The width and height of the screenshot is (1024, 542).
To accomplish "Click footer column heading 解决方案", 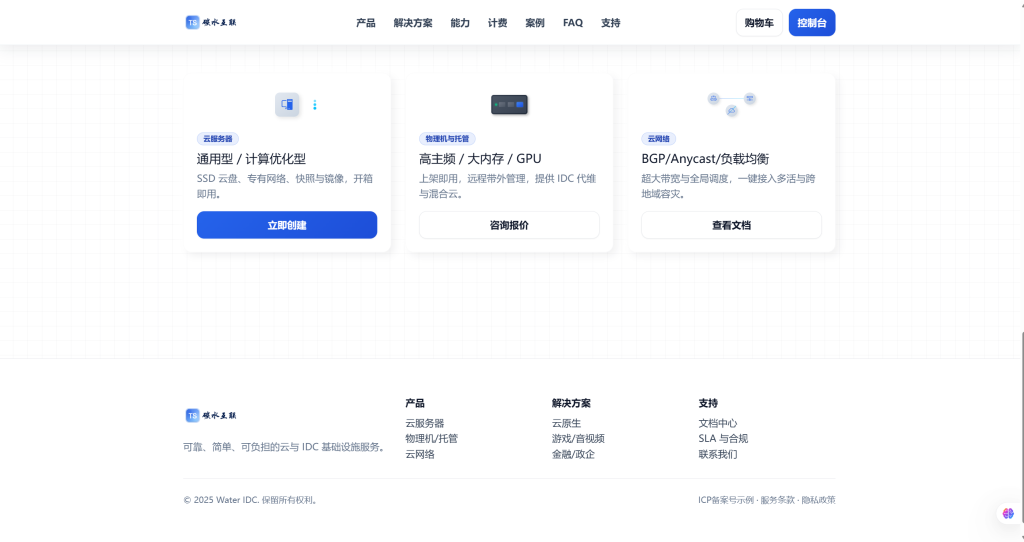I will click(571, 403).
